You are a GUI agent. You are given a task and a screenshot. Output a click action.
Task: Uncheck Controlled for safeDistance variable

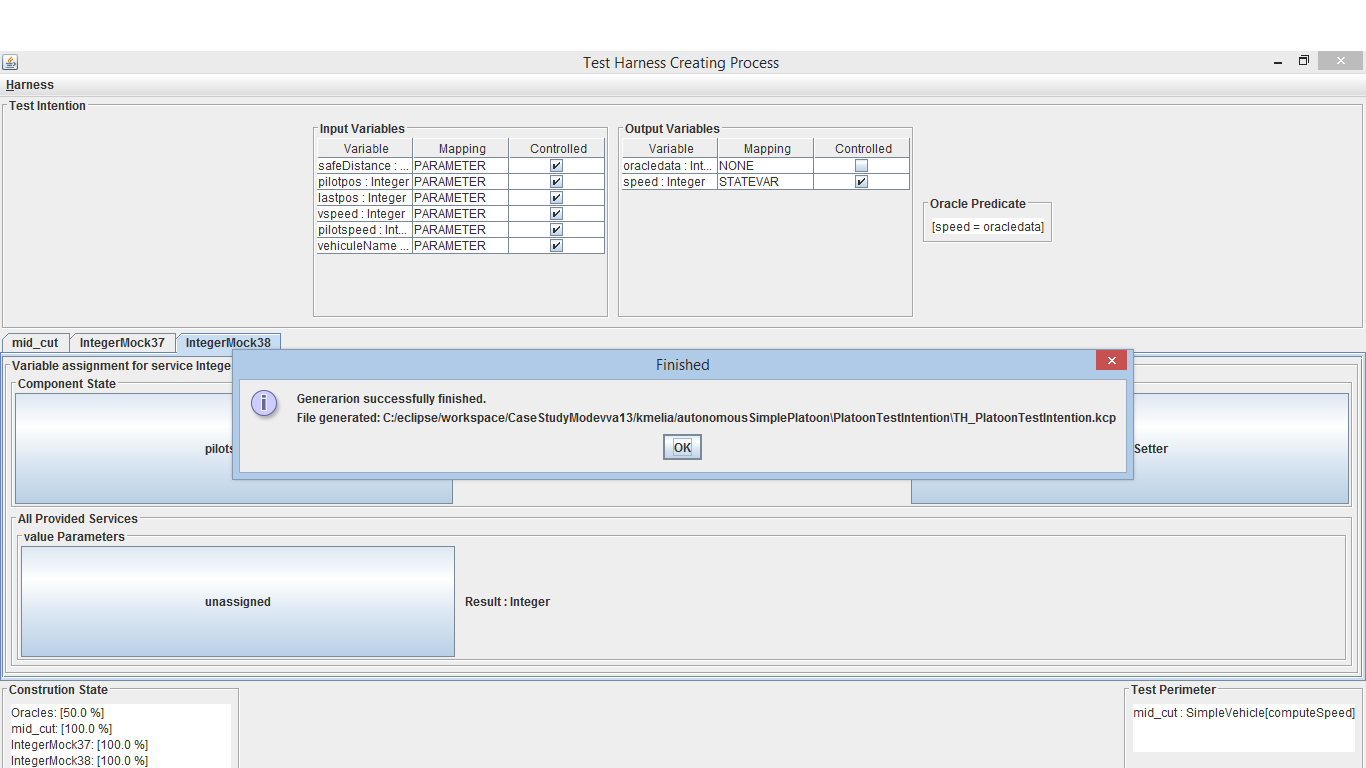click(556, 166)
